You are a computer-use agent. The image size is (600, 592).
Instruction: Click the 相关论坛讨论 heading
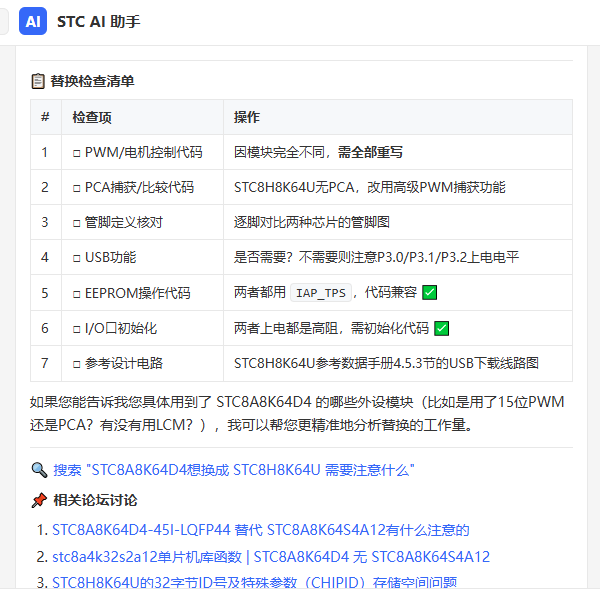point(95,500)
